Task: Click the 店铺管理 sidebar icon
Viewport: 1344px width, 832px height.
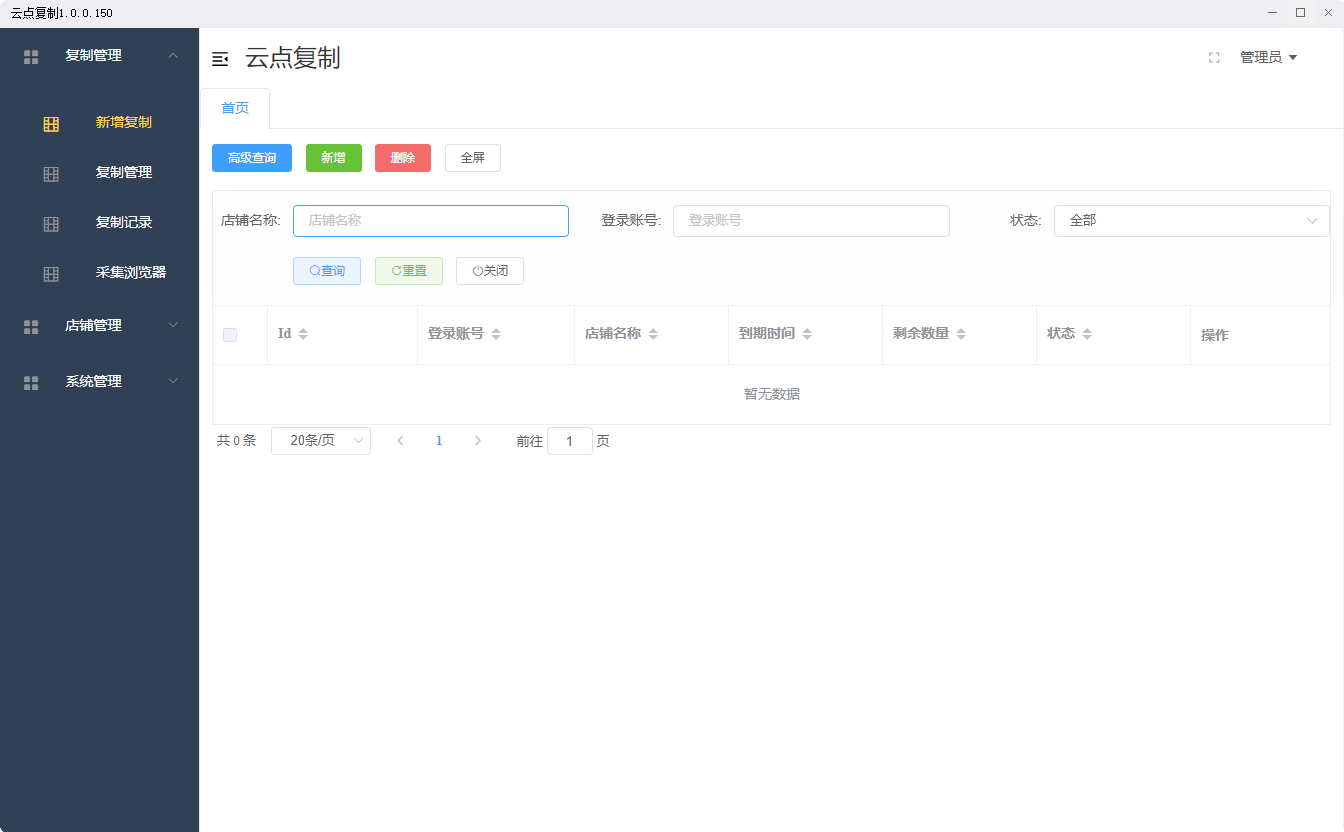Action: 30,325
